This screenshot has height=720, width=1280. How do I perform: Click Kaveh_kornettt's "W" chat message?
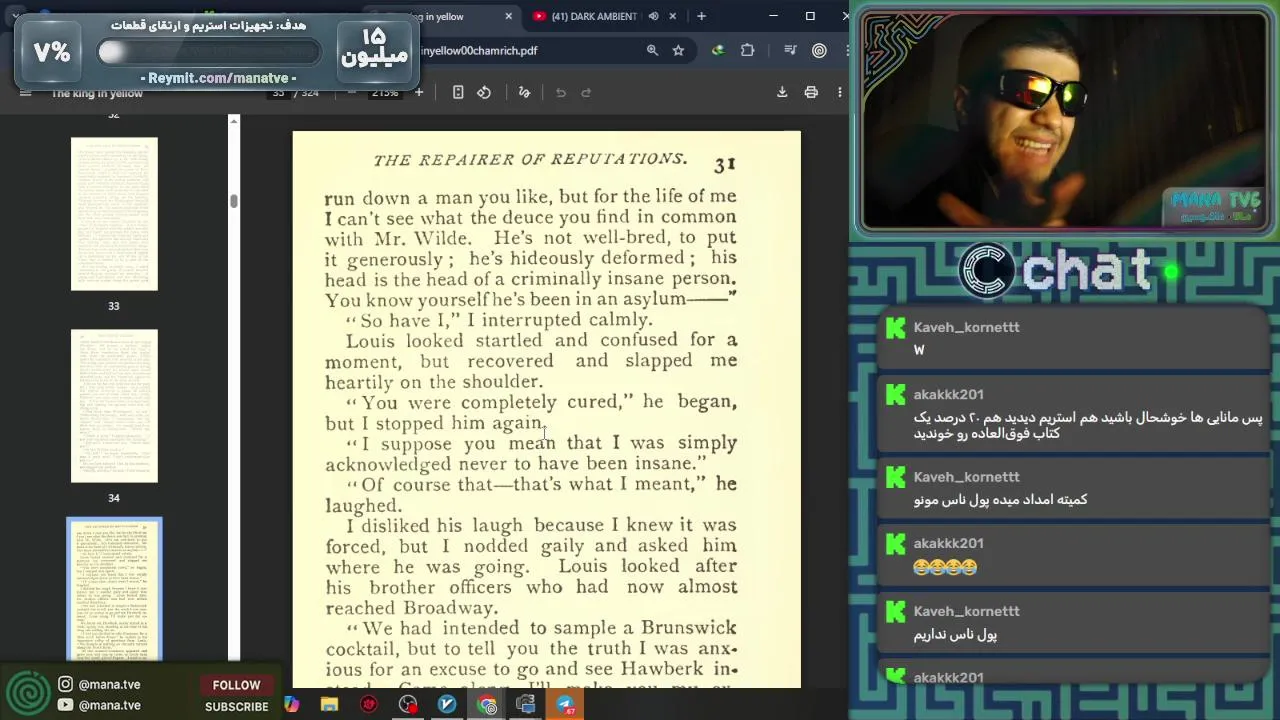(919, 350)
